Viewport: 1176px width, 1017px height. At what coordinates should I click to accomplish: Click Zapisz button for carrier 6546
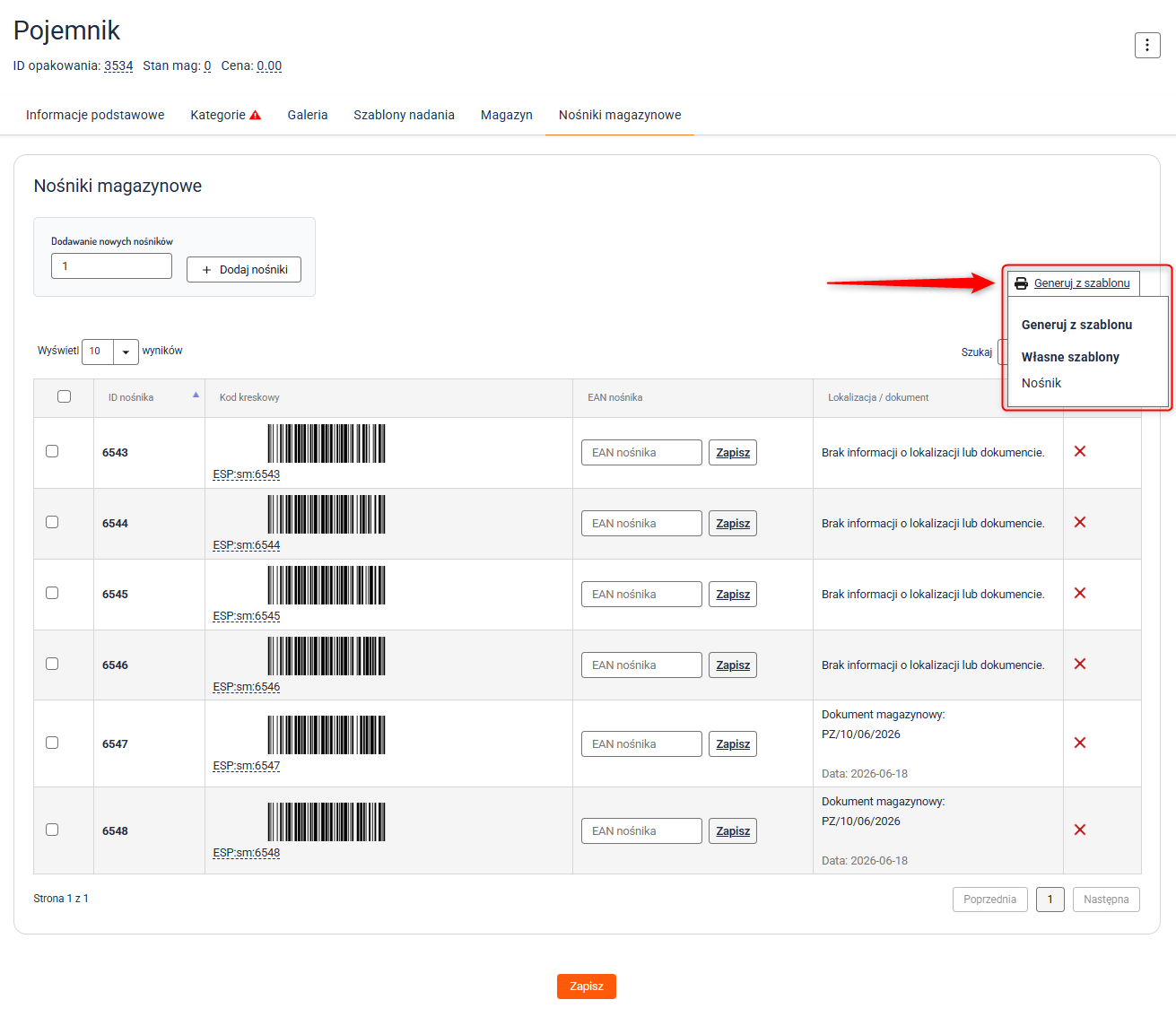pos(733,665)
